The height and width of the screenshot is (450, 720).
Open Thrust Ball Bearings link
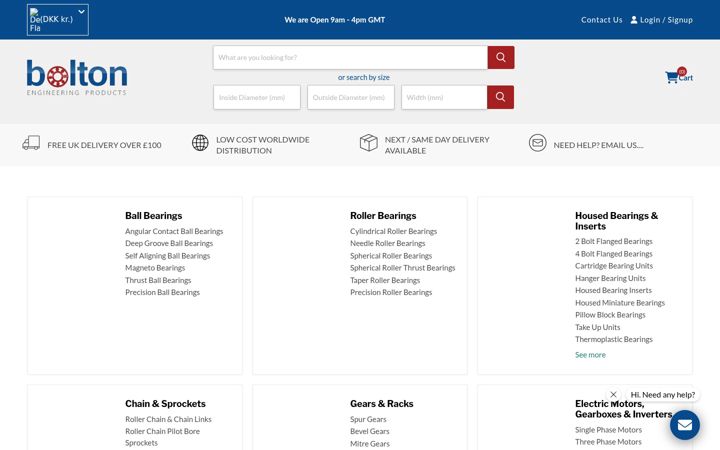(158, 280)
